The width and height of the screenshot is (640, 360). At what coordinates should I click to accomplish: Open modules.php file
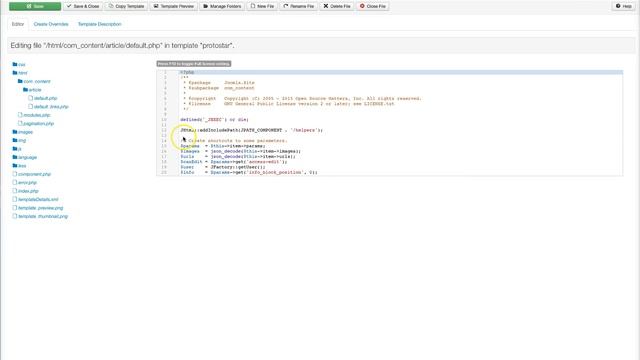point(34,115)
